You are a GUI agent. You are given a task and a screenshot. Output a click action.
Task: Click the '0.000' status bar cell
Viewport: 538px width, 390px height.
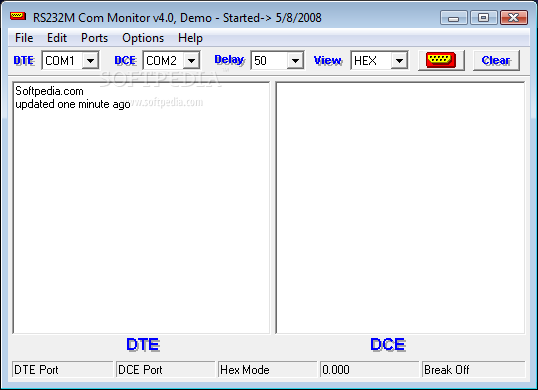(x=370, y=369)
